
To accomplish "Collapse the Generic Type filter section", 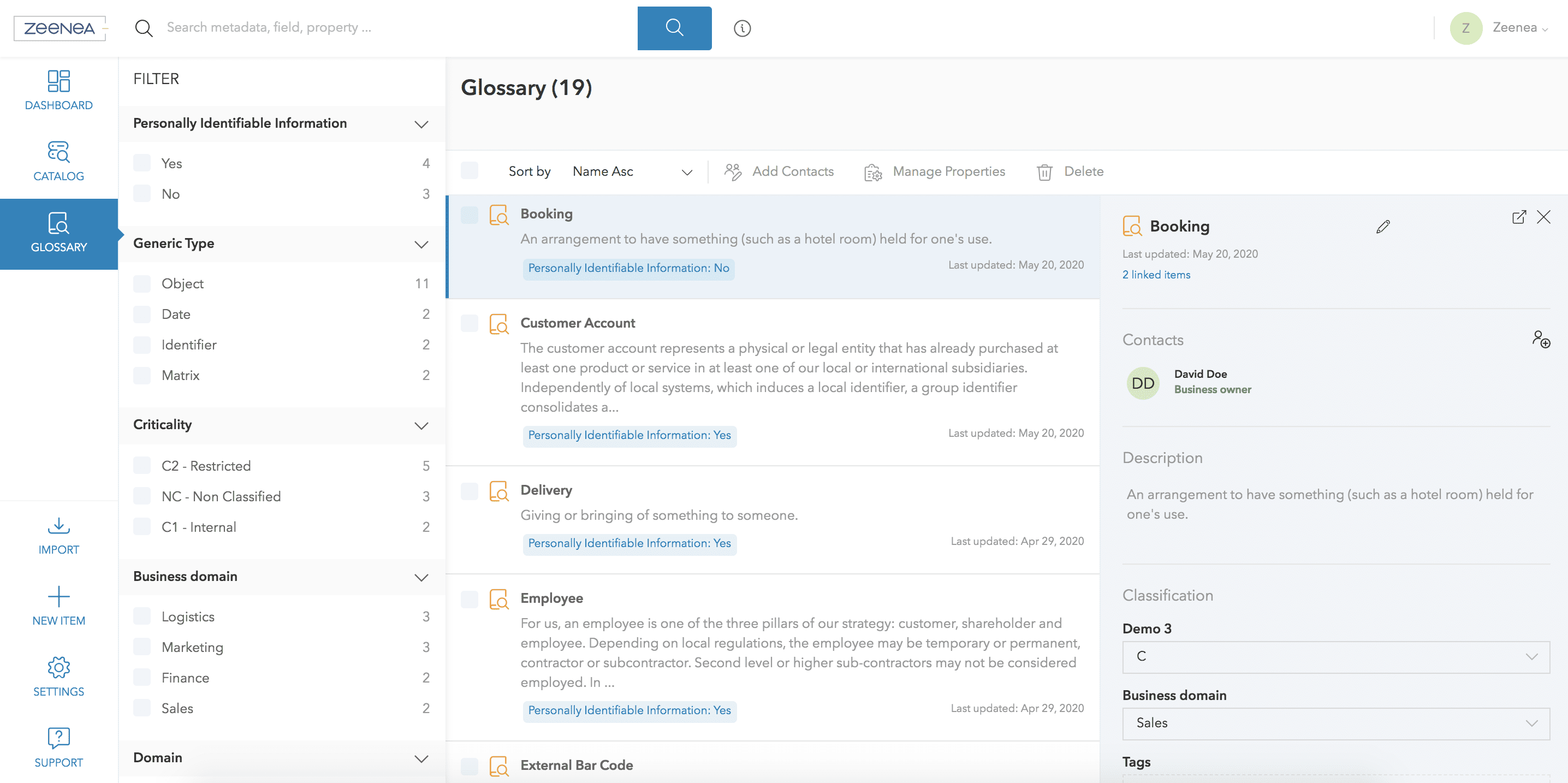I will point(421,244).
